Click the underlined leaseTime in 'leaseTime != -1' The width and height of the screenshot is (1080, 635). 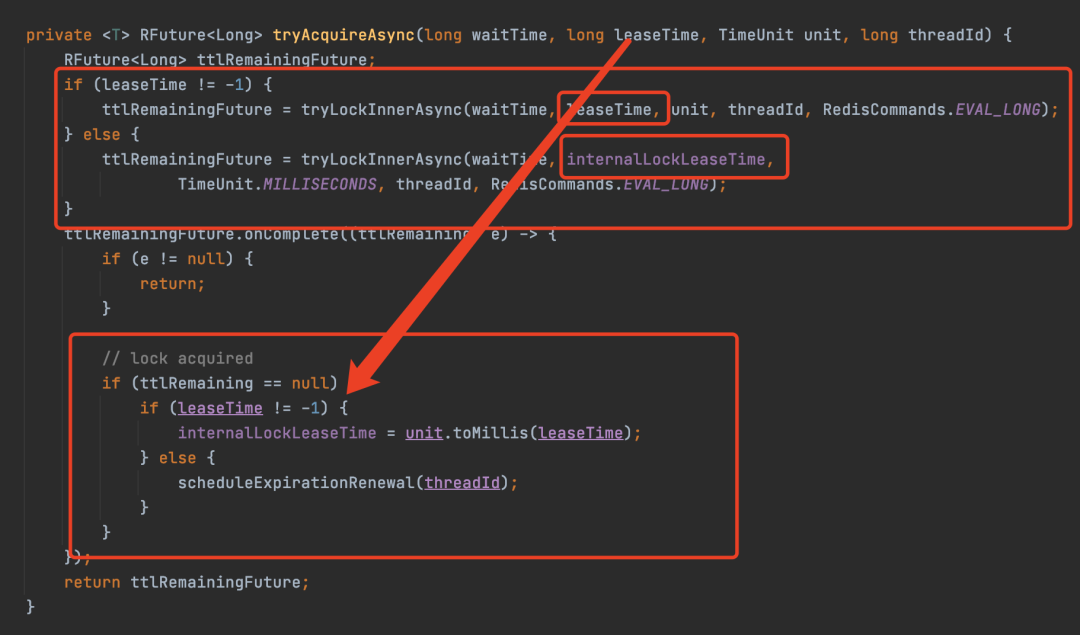pos(220,408)
